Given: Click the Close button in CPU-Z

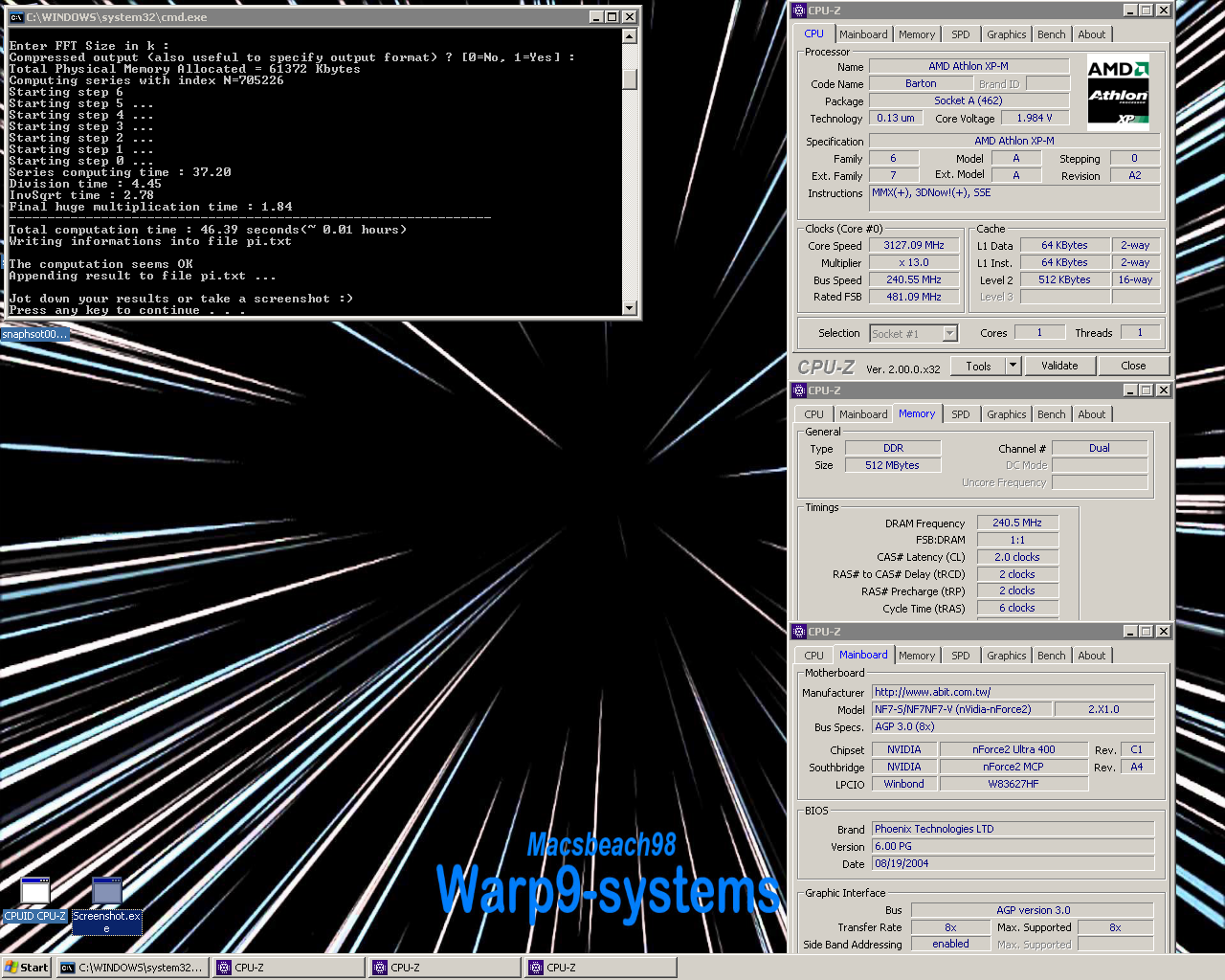Looking at the screenshot, I should [x=1133, y=366].
